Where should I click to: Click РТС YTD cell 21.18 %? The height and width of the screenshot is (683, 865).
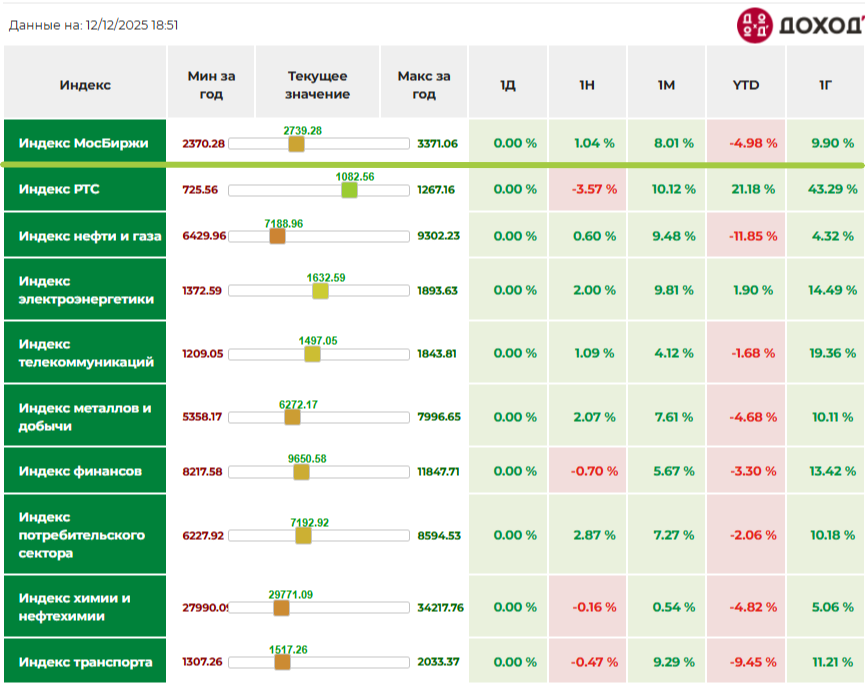click(746, 189)
